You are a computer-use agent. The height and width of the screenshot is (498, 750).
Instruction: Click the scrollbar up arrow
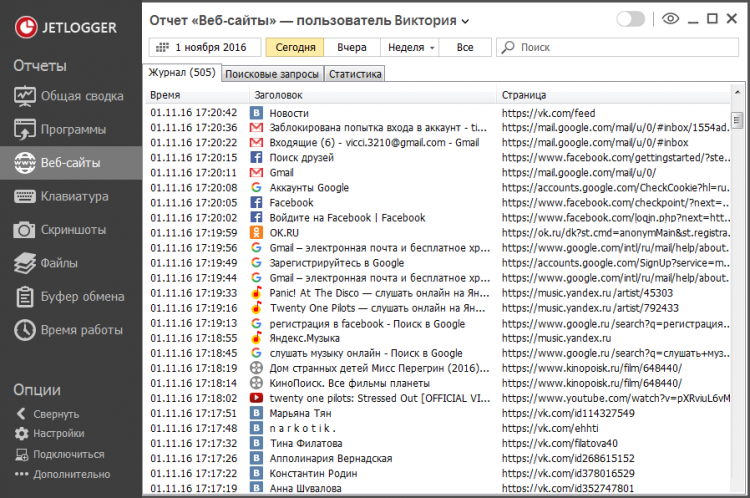coord(737,92)
